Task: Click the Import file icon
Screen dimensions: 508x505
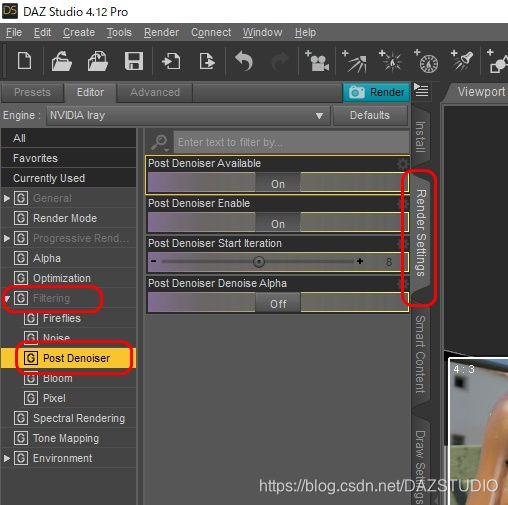Action: pyautogui.click(x=171, y=61)
